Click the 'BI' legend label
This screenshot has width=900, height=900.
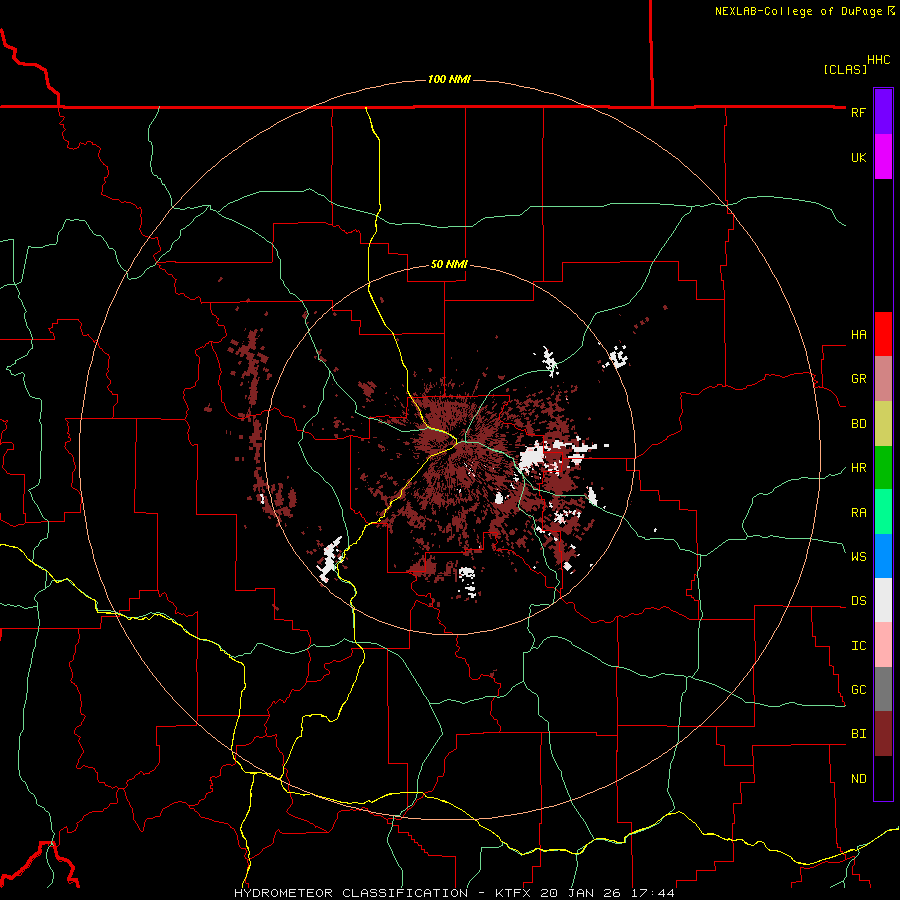tap(858, 734)
